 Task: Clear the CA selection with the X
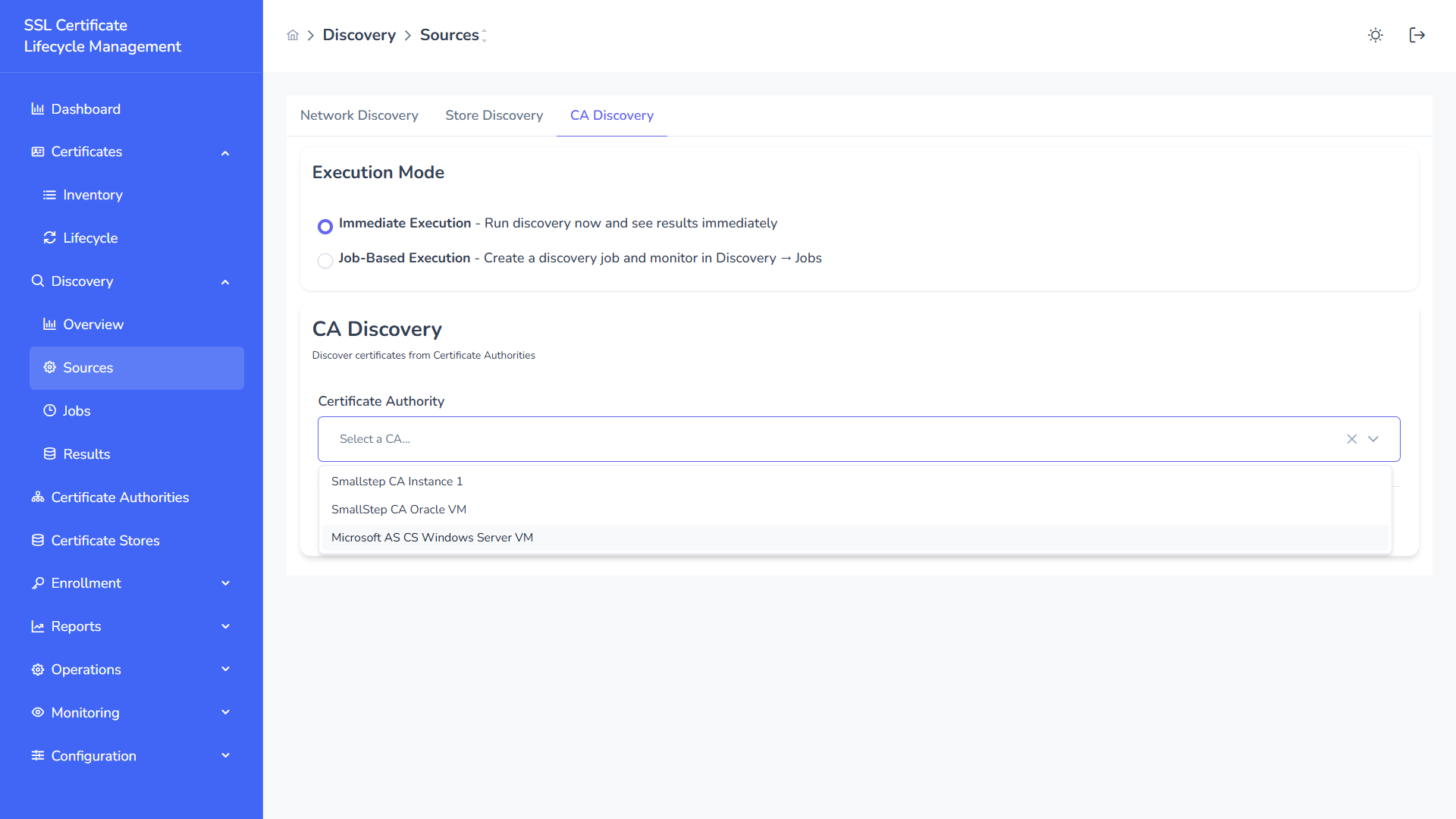point(1351,439)
